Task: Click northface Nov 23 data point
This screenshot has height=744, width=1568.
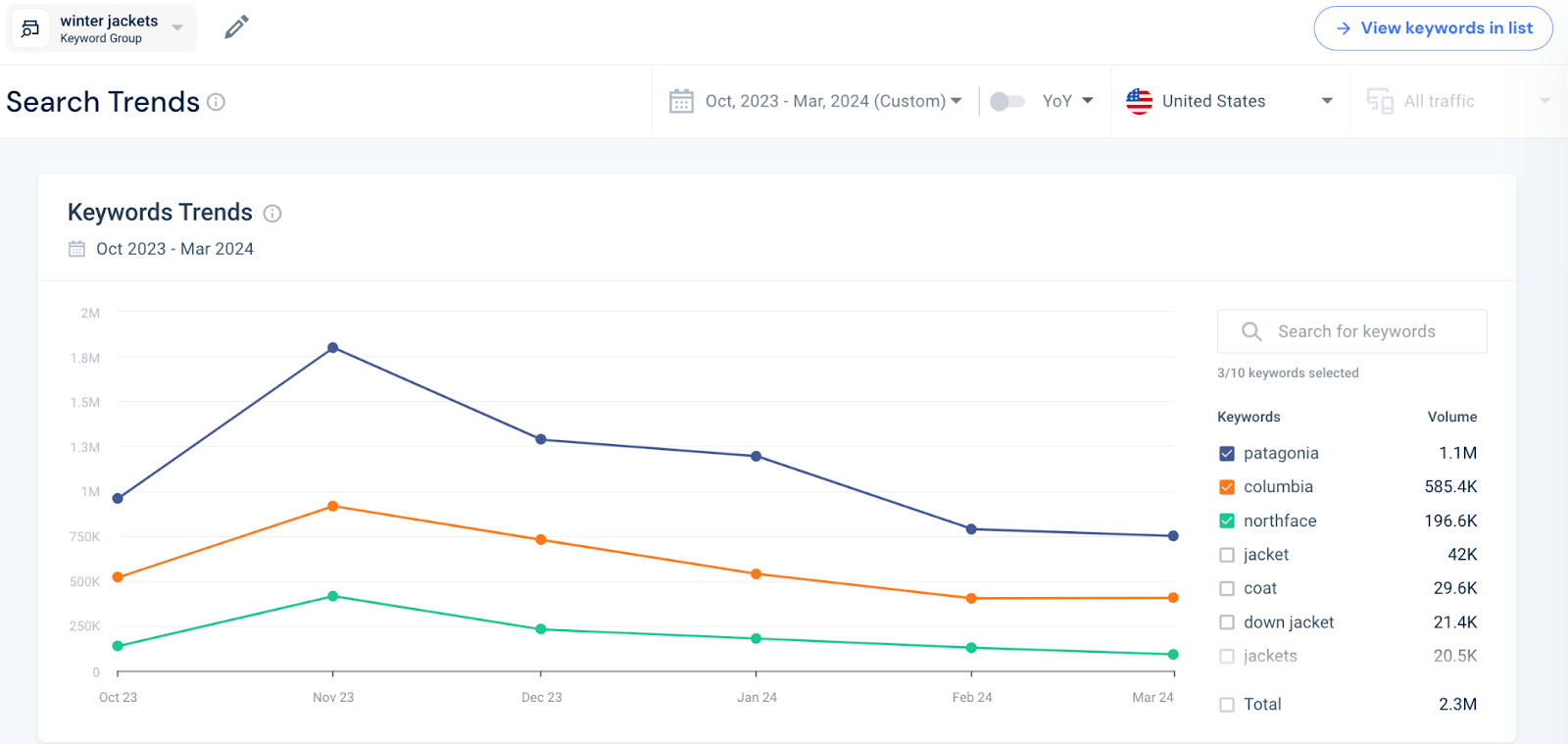Action: click(x=333, y=596)
